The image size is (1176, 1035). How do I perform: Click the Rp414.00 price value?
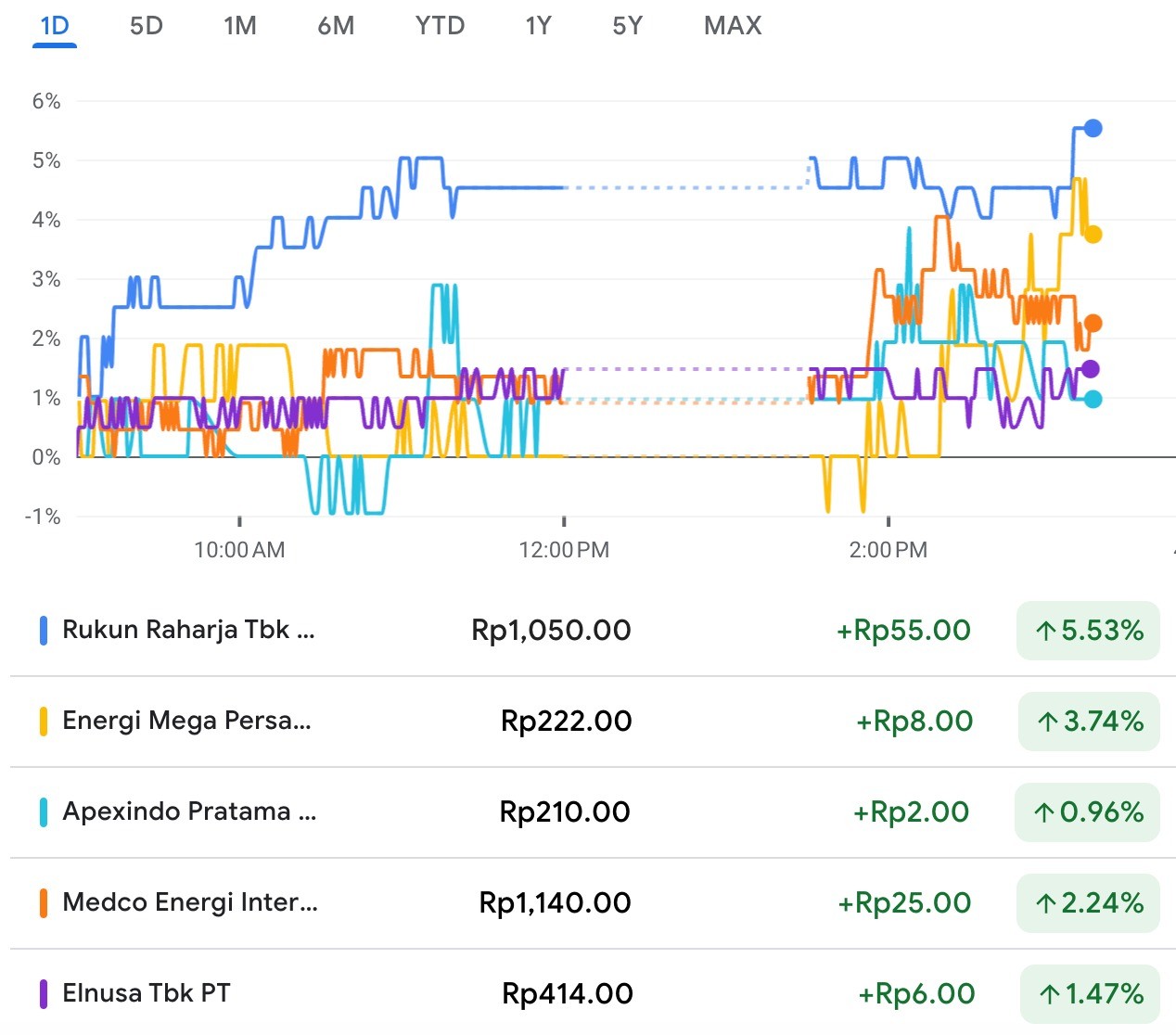click(568, 994)
